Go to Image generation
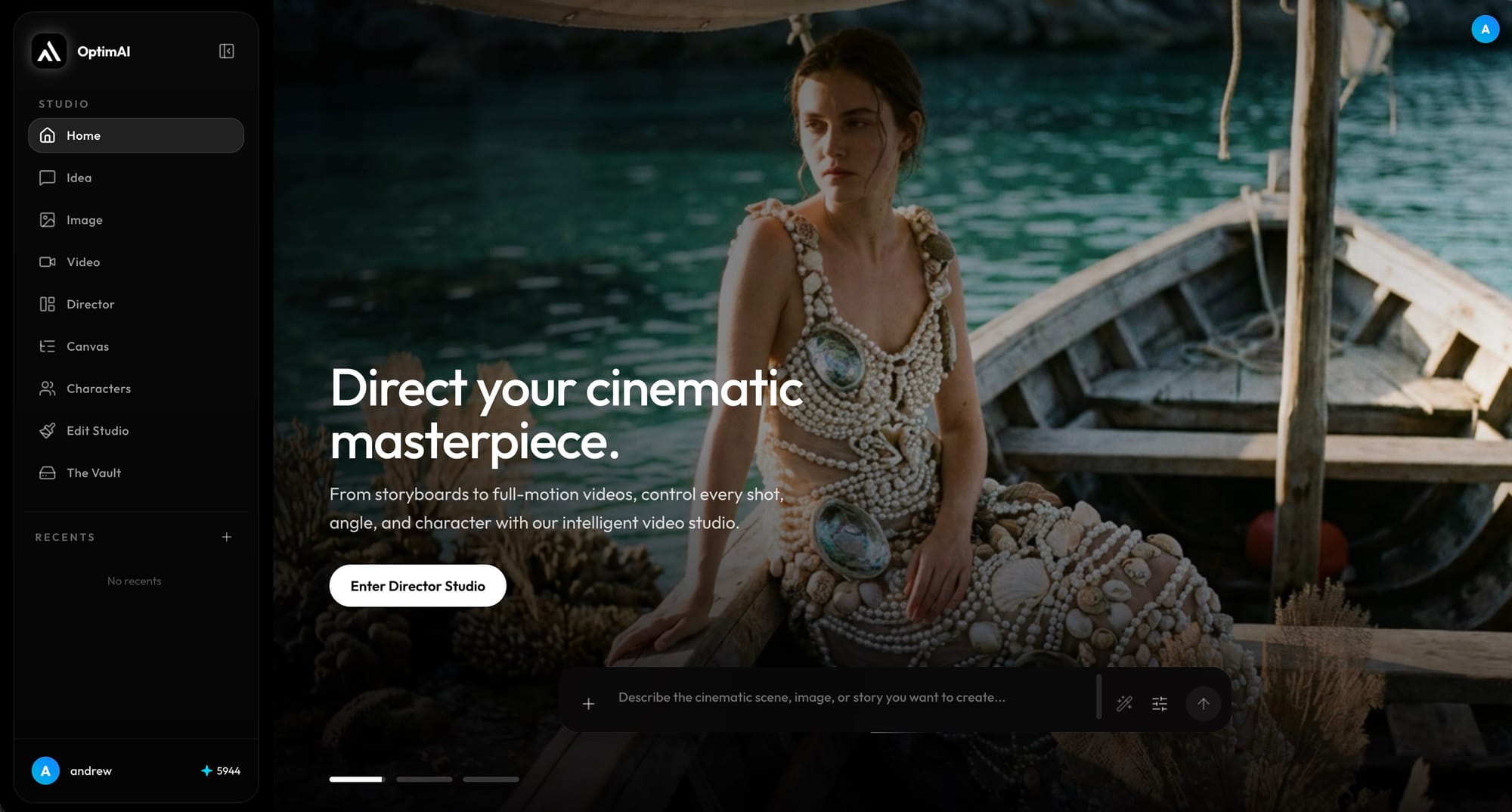Screen dimensions: 1512x812 click(136, 220)
